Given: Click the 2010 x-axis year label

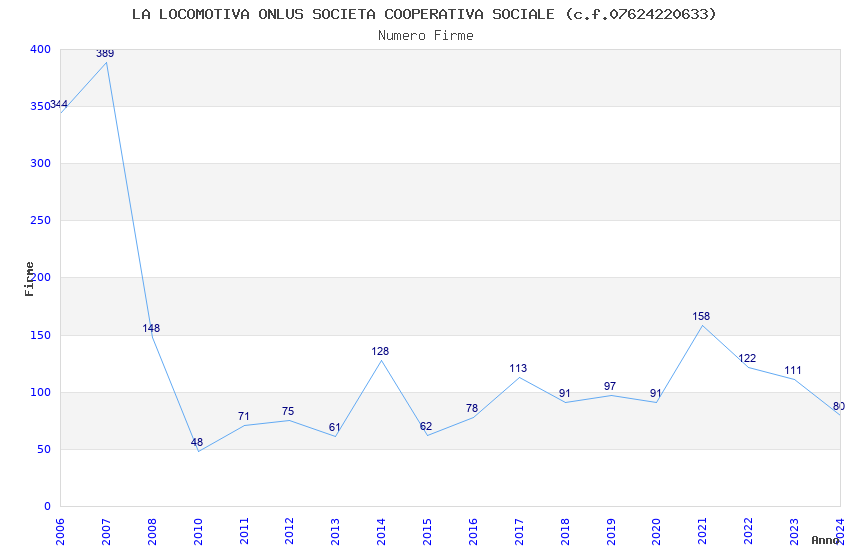Looking at the screenshot, I should [198, 532].
